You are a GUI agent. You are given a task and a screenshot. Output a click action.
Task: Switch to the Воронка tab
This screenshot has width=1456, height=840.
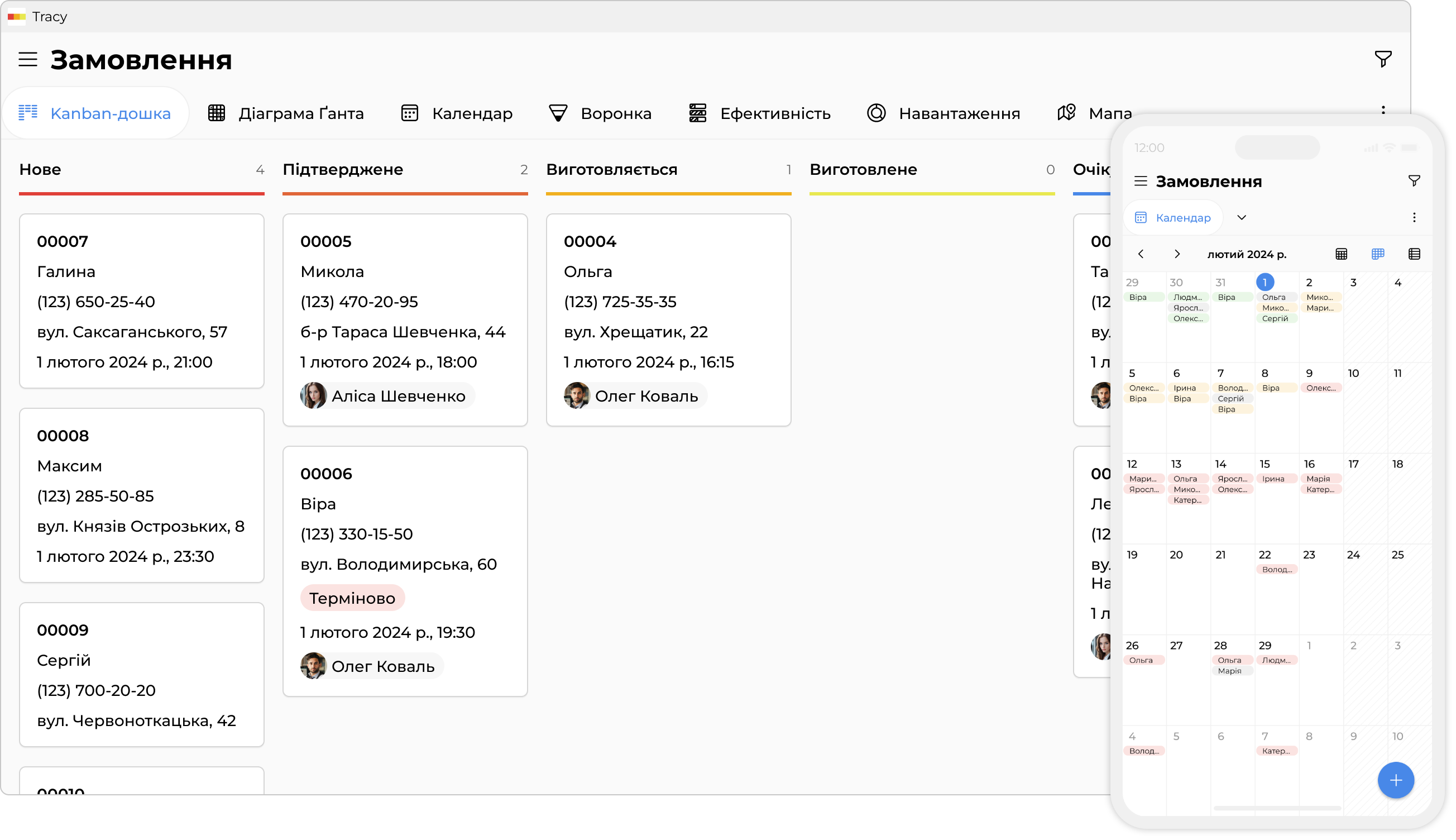pyautogui.click(x=600, y=113)
